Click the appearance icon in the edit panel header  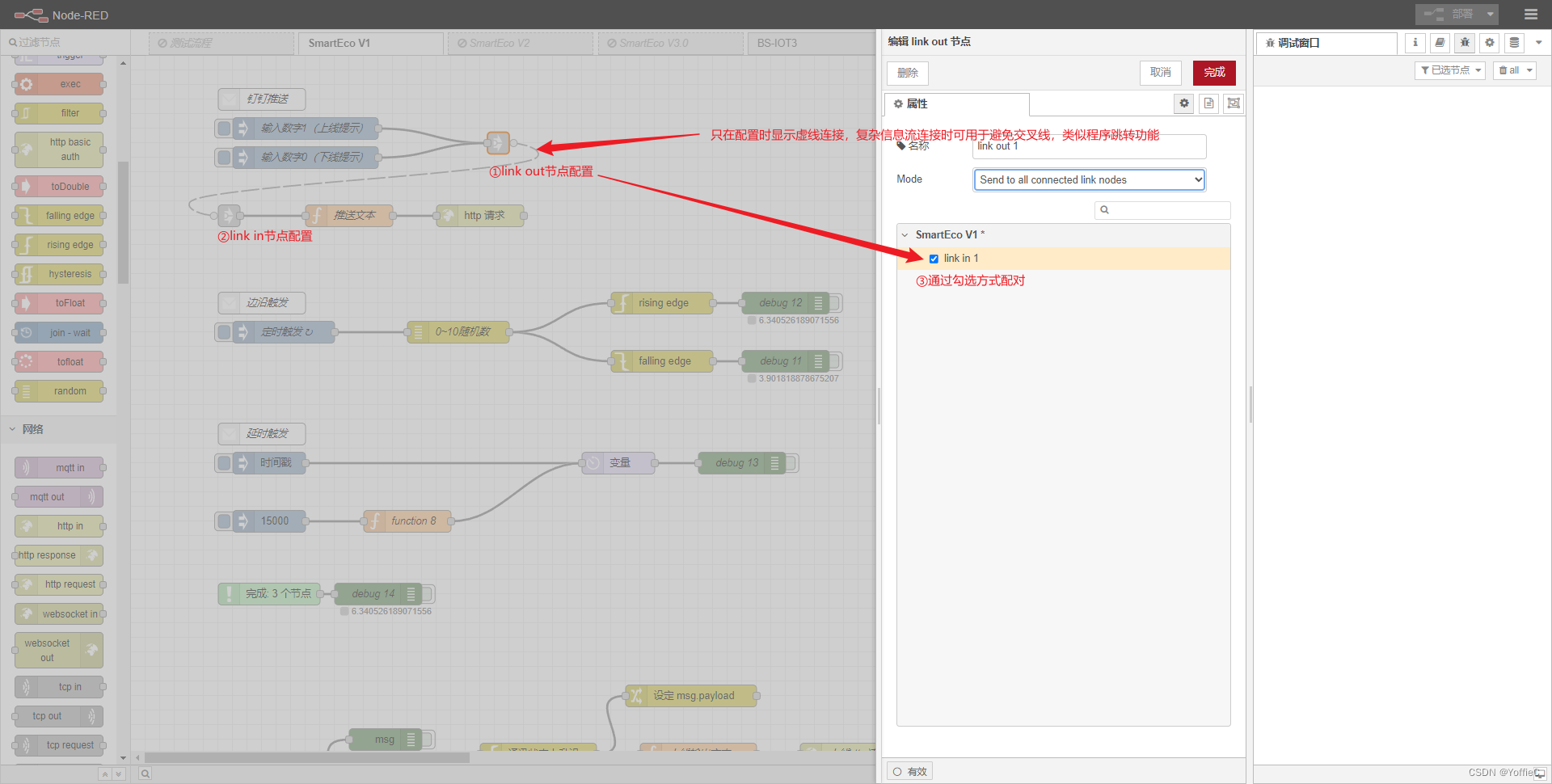1234,103
